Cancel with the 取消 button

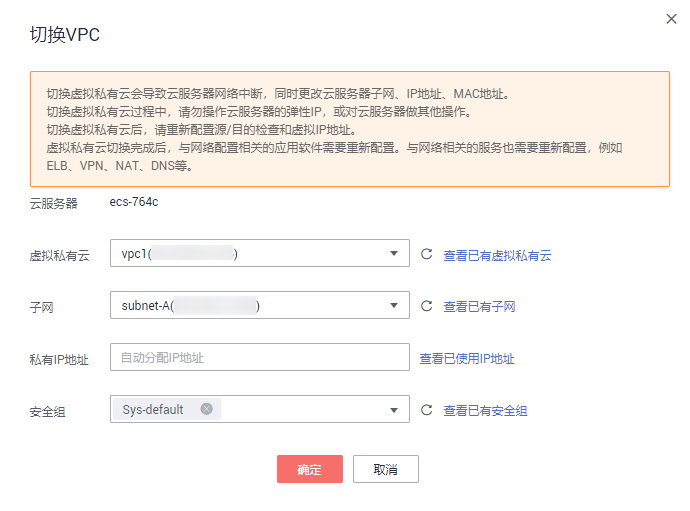(385, 469)
